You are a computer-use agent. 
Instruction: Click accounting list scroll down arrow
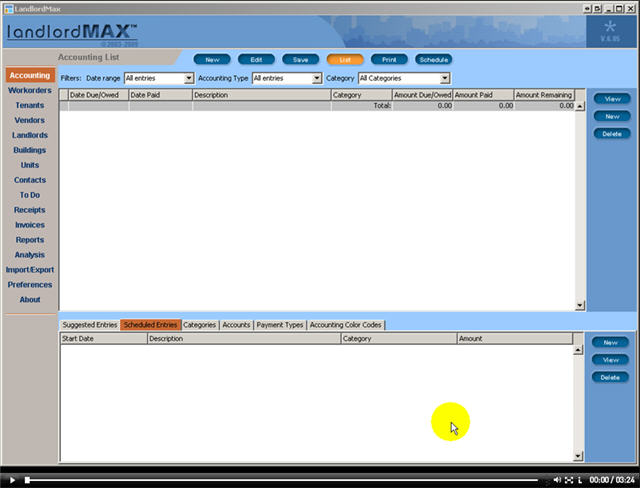tap(580, 305)
